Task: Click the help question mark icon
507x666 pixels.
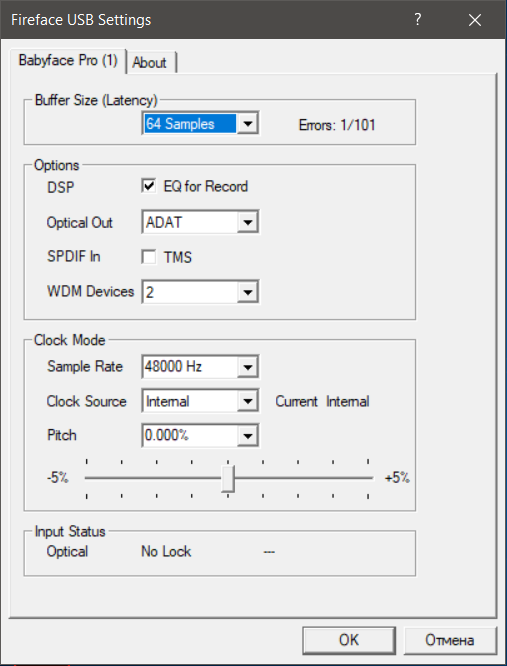Action: (417, 20)
